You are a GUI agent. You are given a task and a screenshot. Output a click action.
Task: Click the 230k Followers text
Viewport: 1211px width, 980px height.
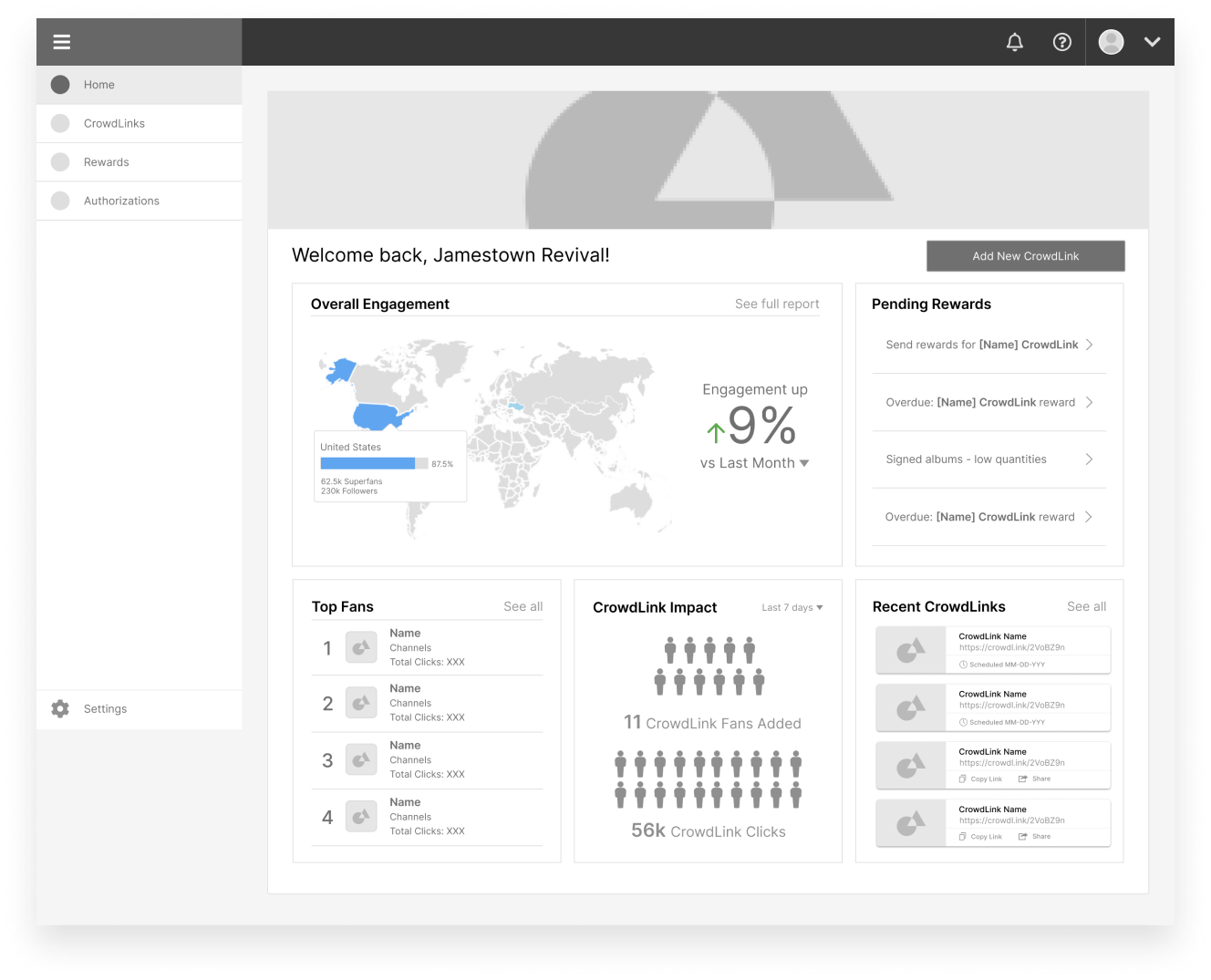(349, 491)
